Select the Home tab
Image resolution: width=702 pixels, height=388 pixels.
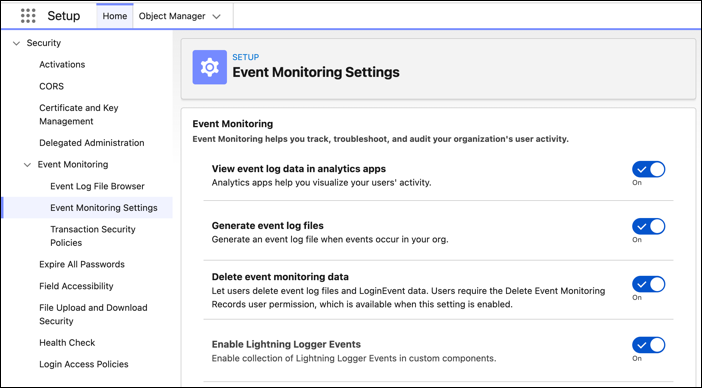pyautogui.click(x=115, y=16)
